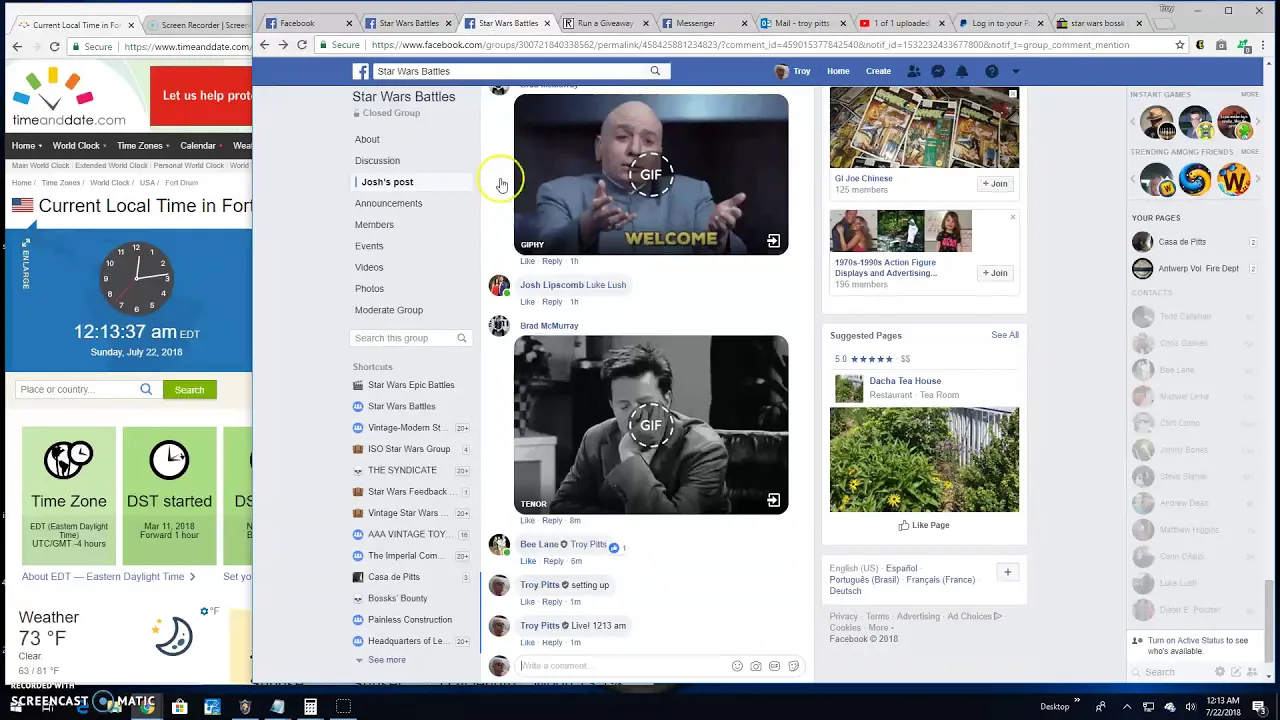Click the Create link in header

coord(878,71)
